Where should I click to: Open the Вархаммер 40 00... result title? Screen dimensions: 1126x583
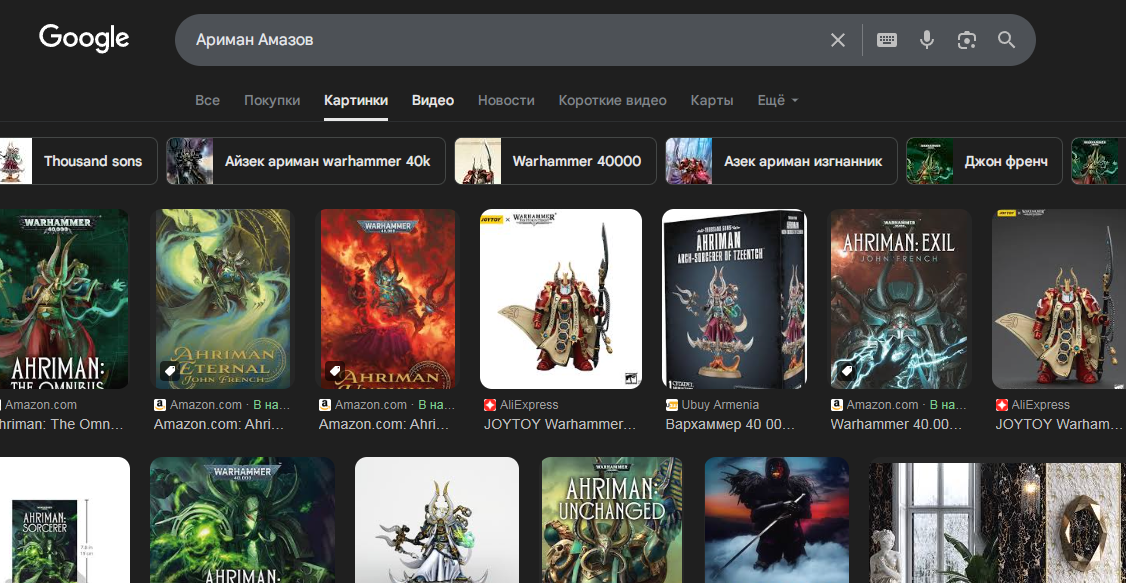point(730,424)
